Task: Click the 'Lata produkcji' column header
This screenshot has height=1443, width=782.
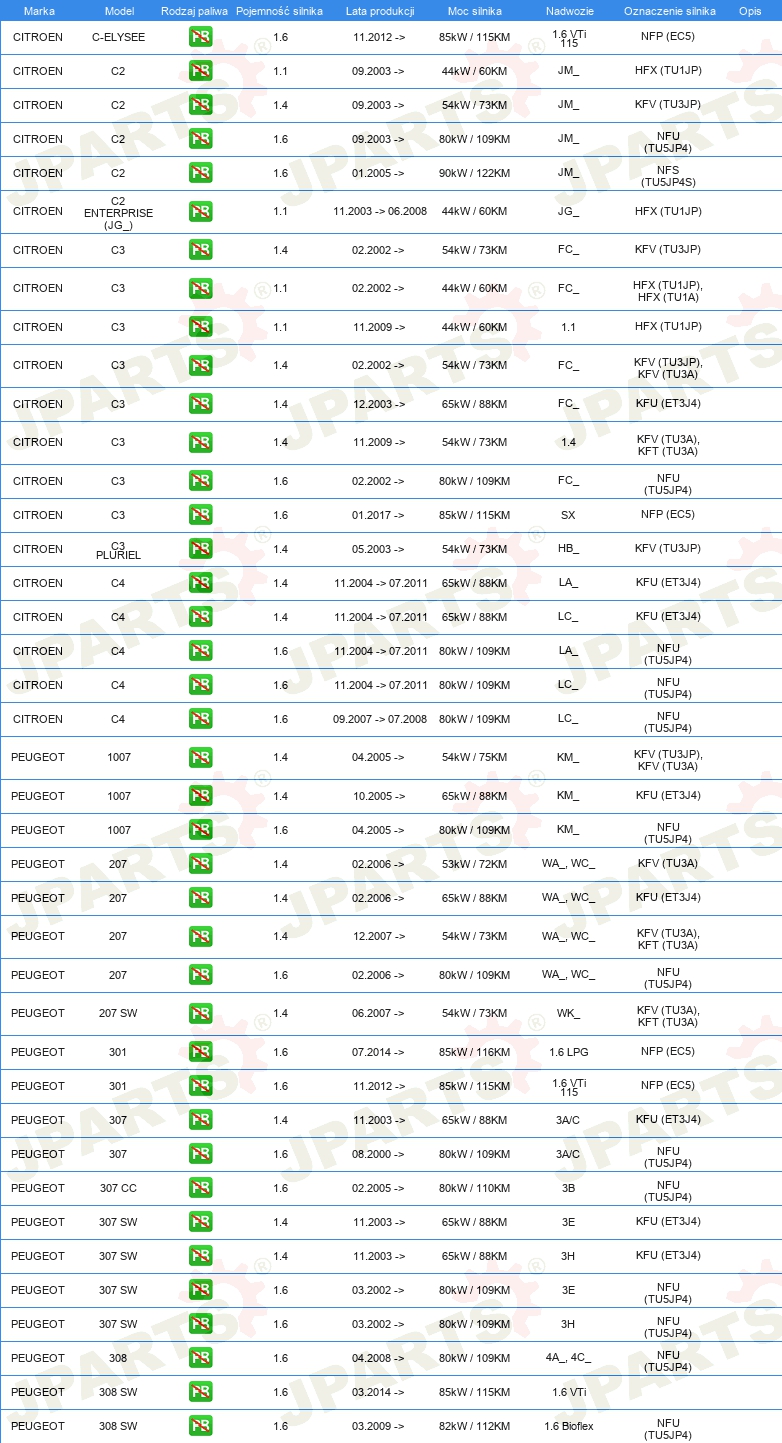Action: pyautogui.click(x=379, y=11)
